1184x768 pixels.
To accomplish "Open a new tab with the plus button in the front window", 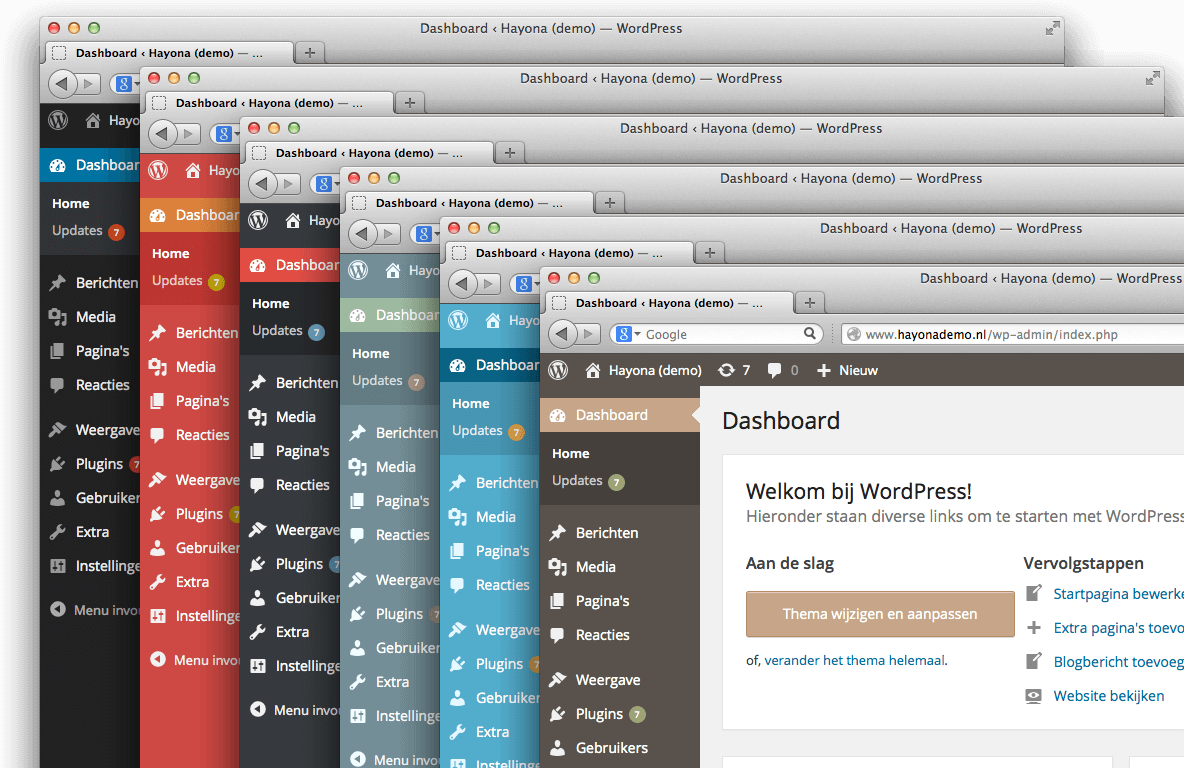I will 809,303.
